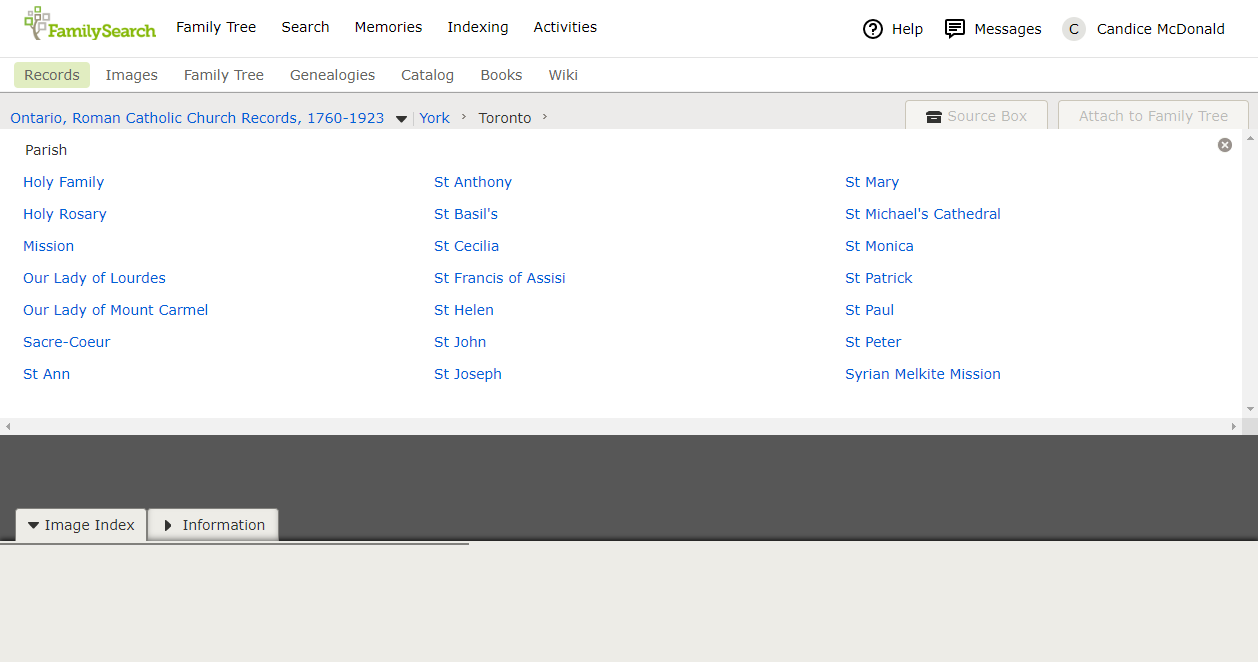The width and height of the screenshot is (1258, 662).
Task: Click Candice McDonald's avatar circle
Action: click(x=1074, y=29)
